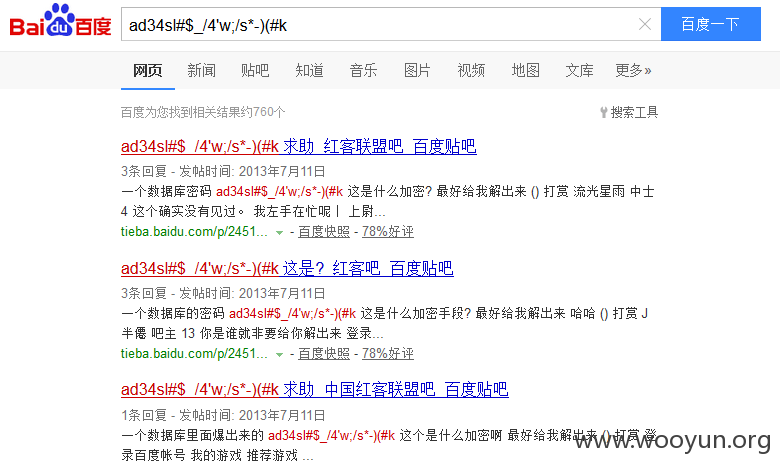Expand the 更多» menu

coord(633,71)
